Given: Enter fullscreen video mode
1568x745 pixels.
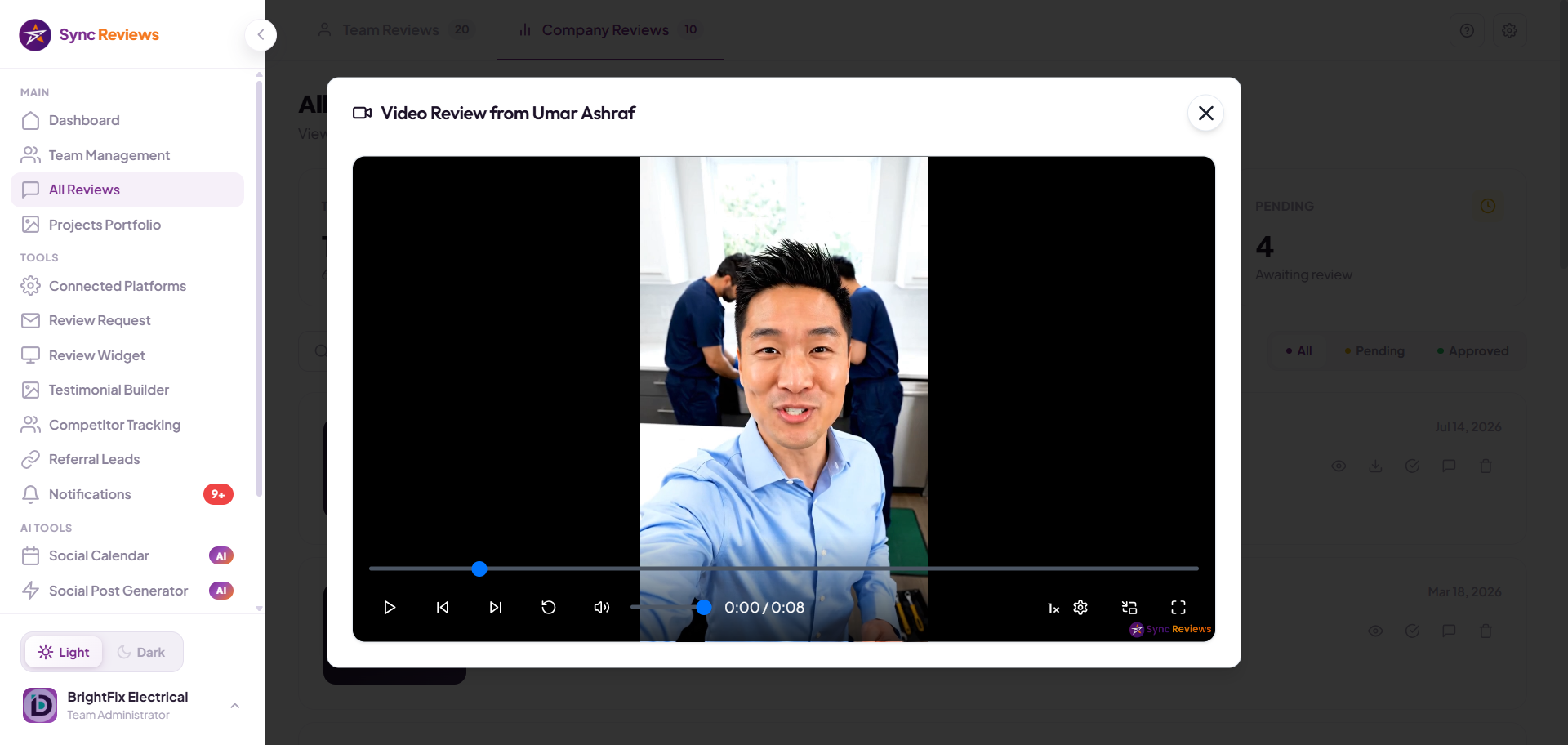Looking at the screenshot, I should 1178,607.
